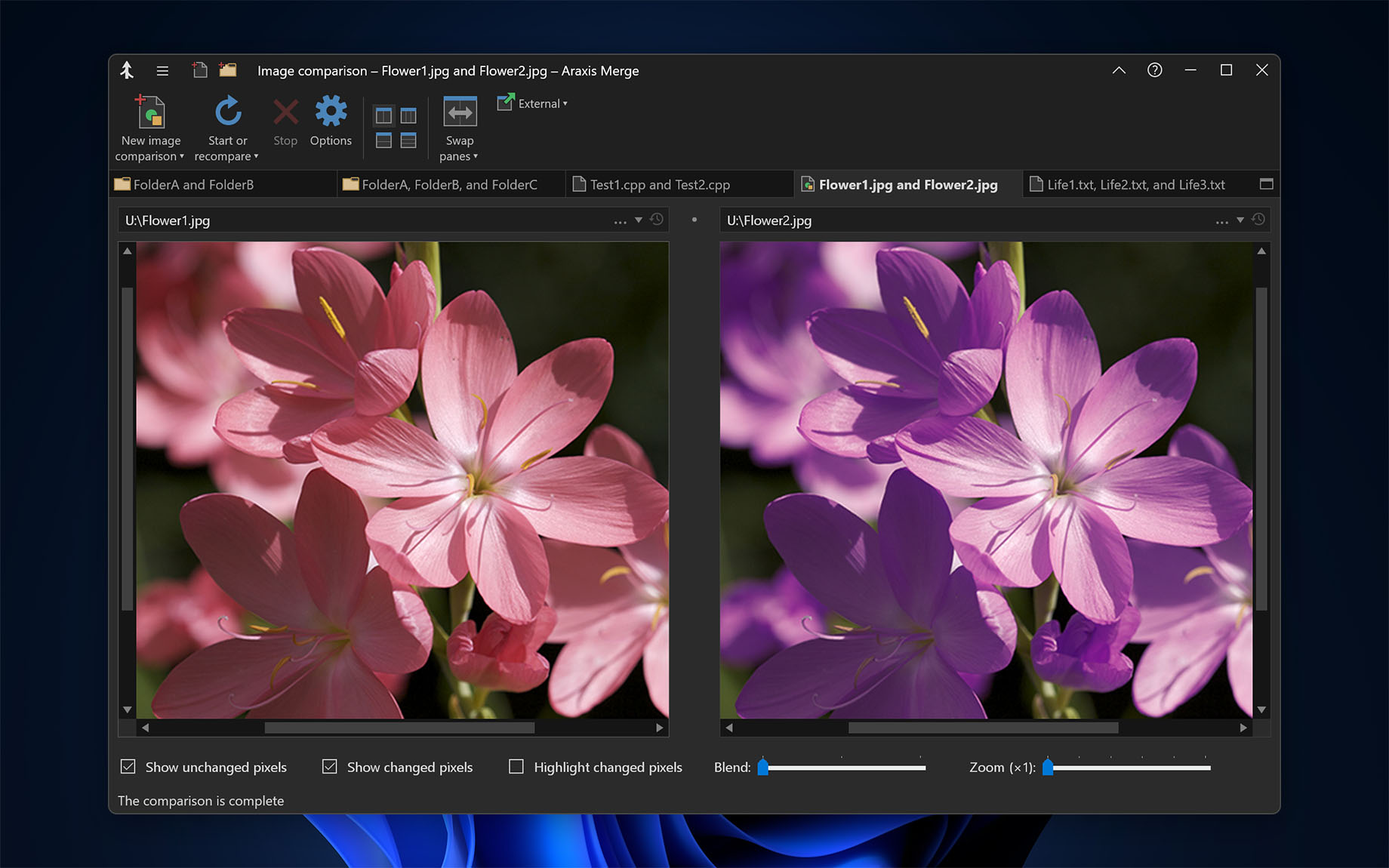Open the Swap panes dropdown

tap(476, 156)
